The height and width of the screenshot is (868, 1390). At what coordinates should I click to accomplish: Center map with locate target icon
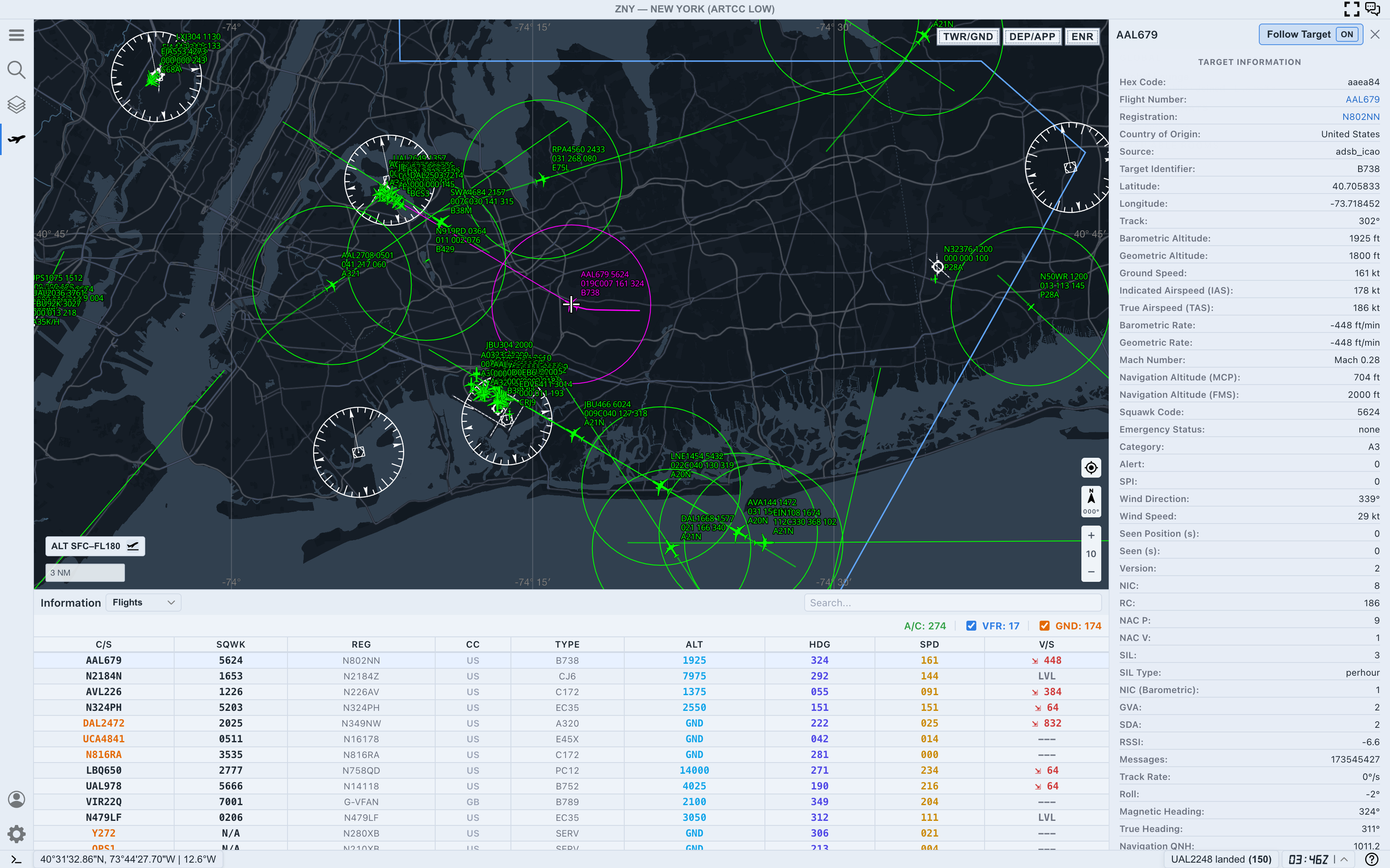pos(1091,468)
